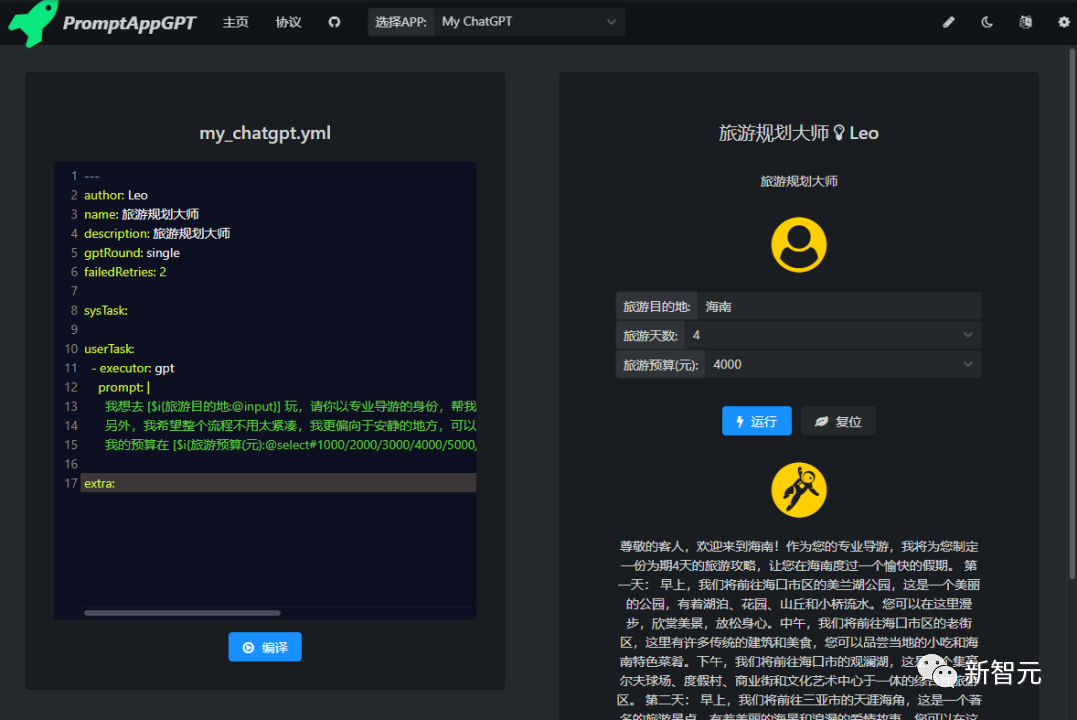Click the robot assistant icon
This screenshot has width=1077, height=720.
[x=798, y=489]
